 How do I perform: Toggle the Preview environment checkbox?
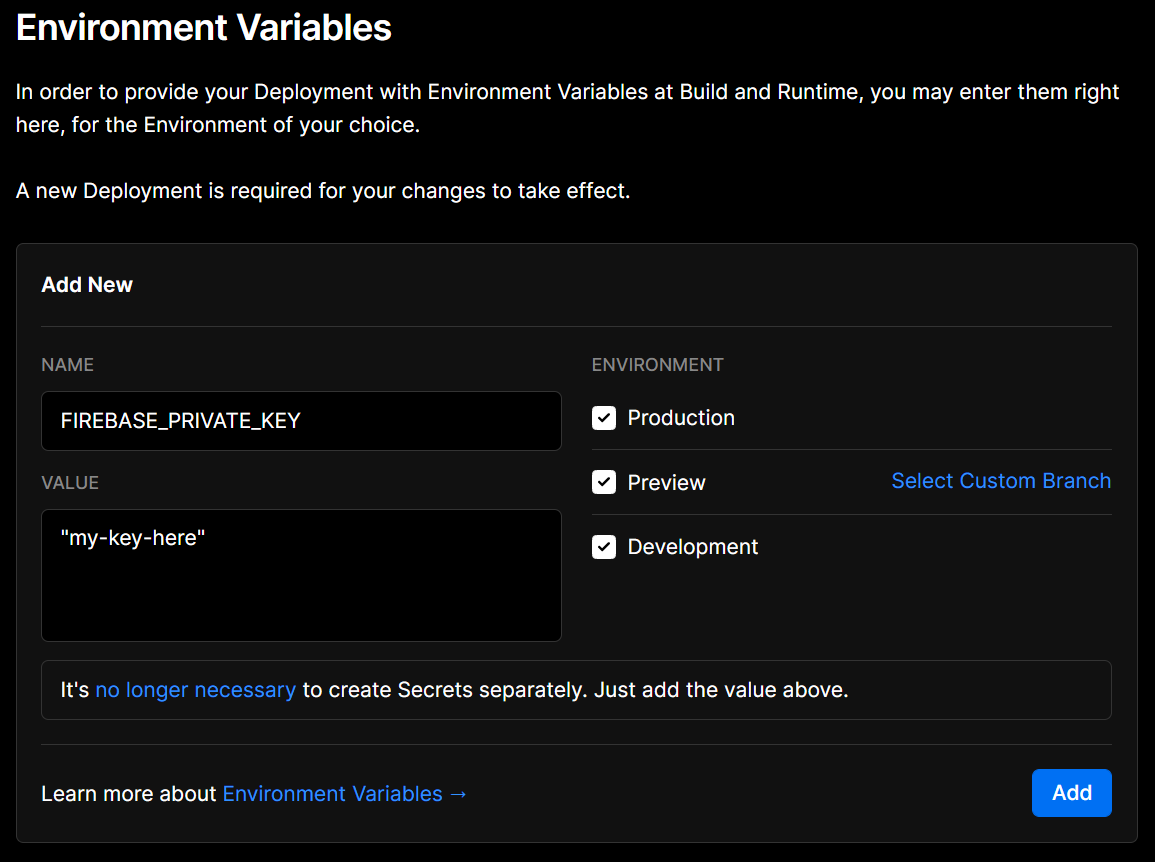(x=604, y=482)
